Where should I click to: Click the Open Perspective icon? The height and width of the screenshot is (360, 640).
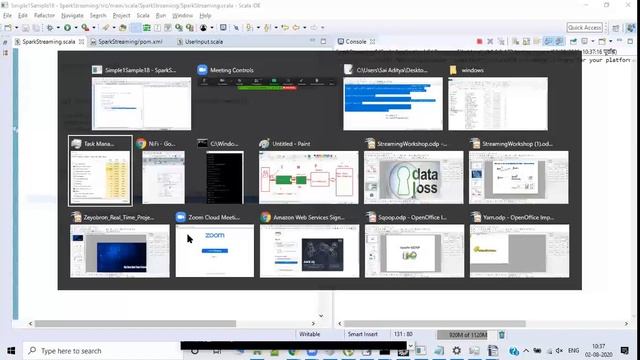[616, 28]
